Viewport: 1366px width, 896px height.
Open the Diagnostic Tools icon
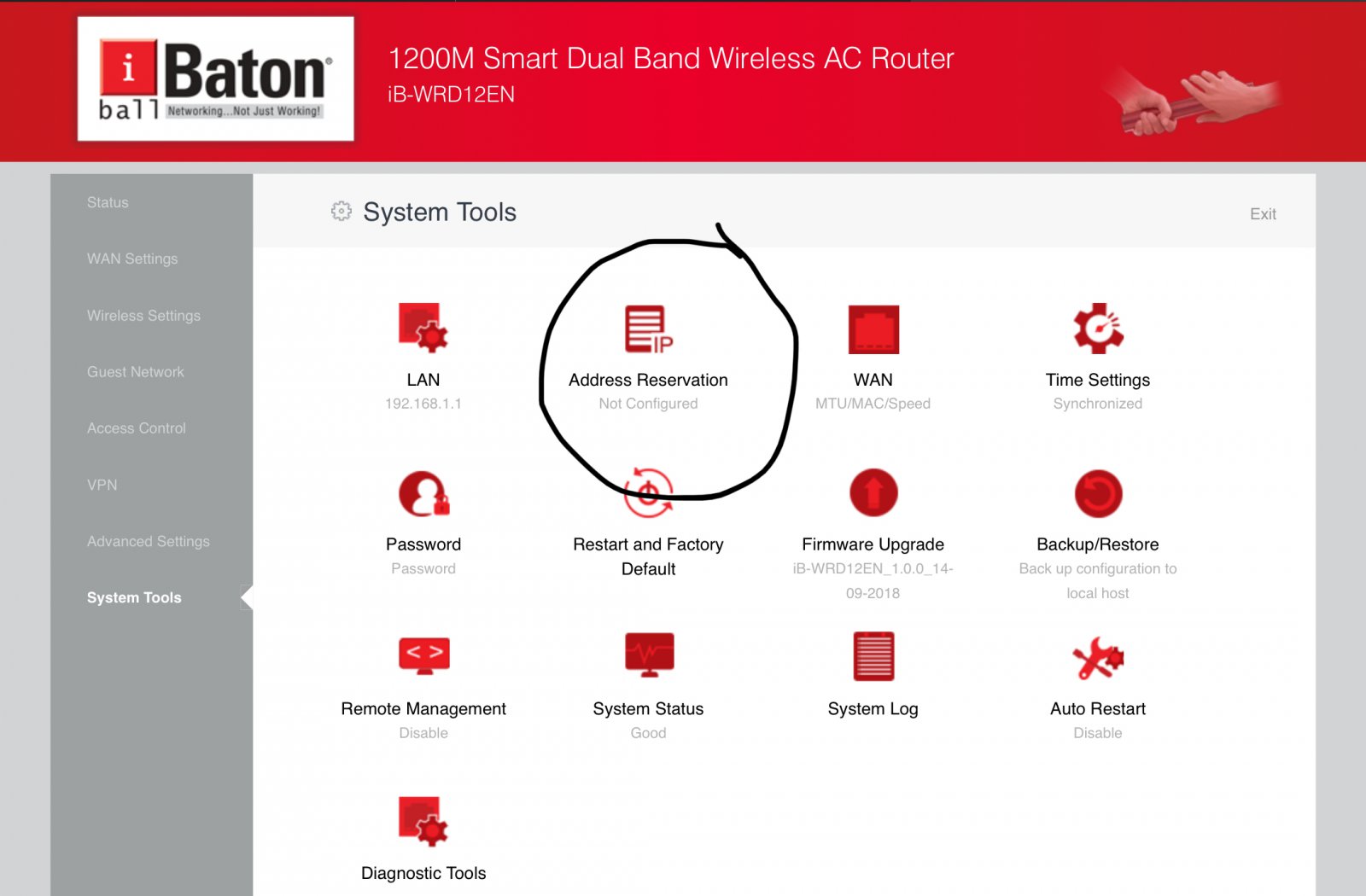(x=423, y=821)
